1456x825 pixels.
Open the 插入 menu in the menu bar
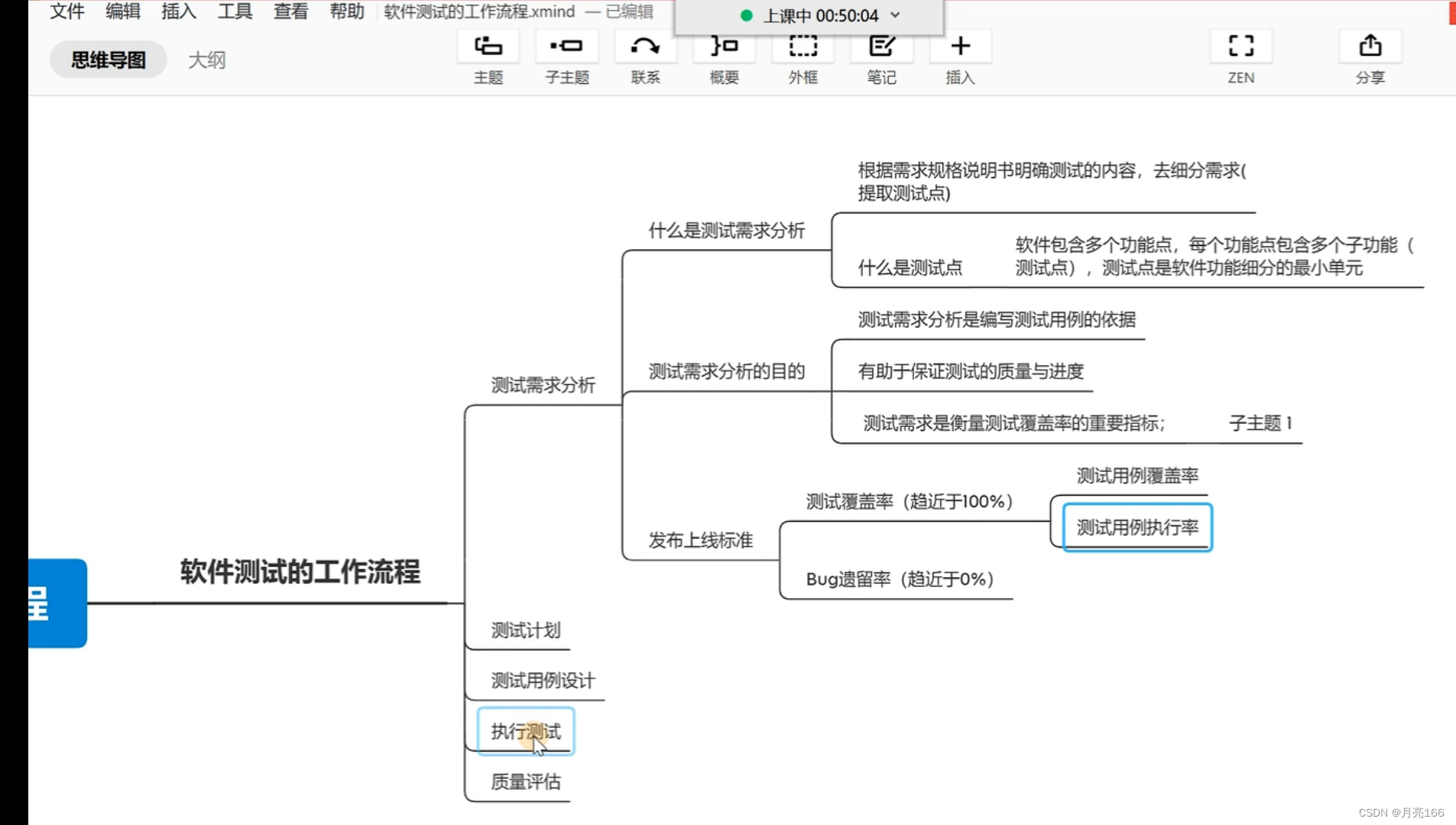click(x=179, y=11)
